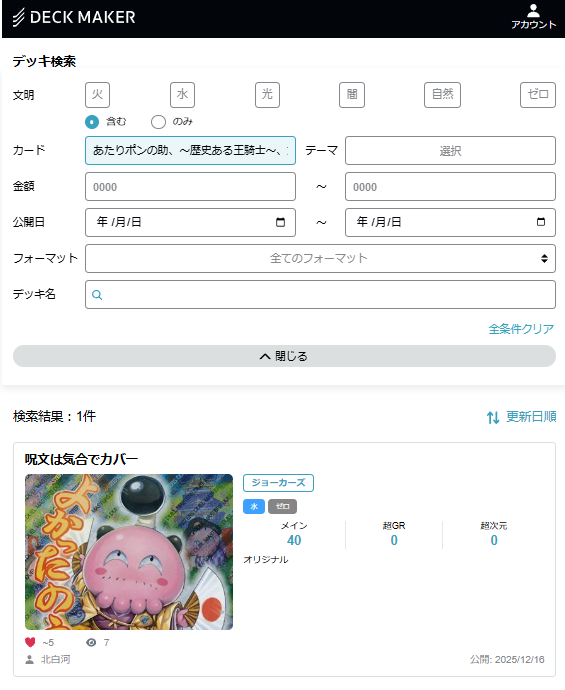
Task: Click the magnifier icon in deck name field
Action: pos(97,295)
